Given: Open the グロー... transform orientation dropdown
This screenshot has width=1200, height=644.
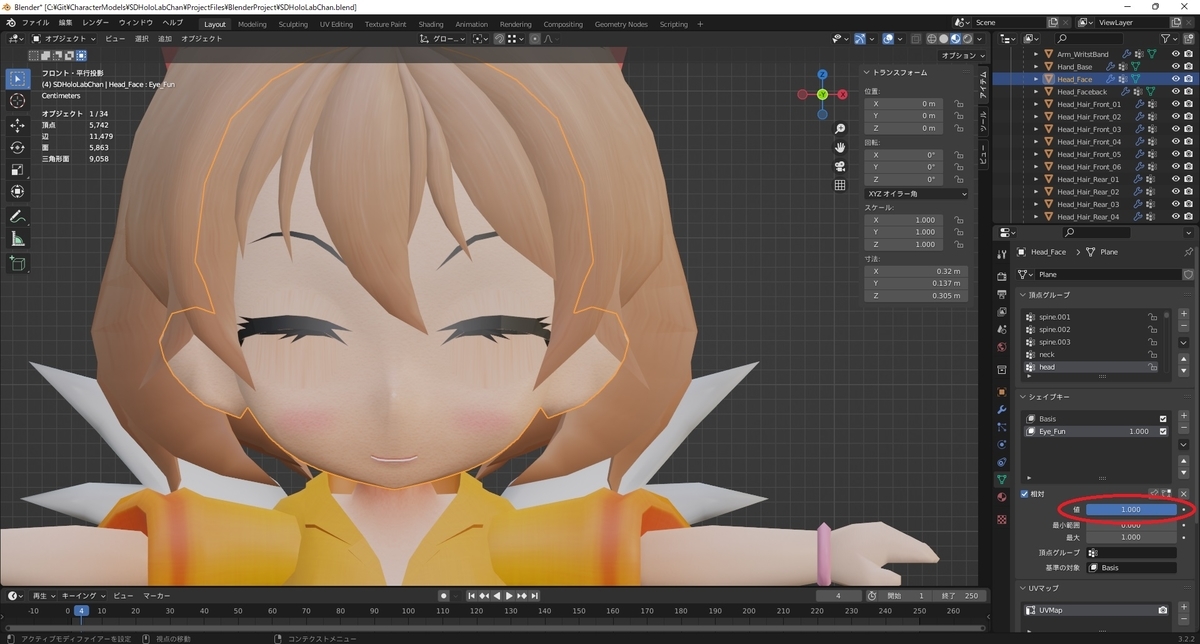Looking at the screenshot, I should (x=443, y=39).
